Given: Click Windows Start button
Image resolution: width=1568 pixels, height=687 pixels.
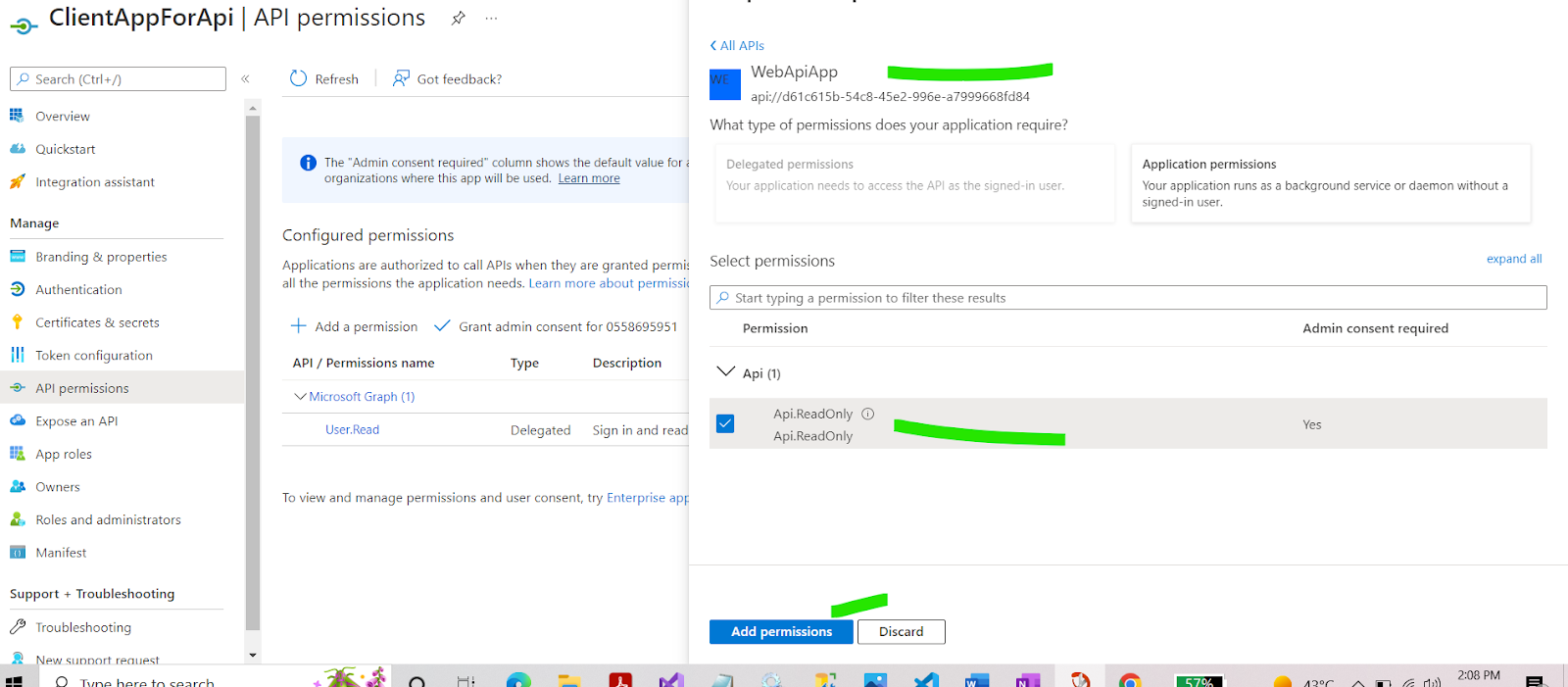Looking at the screenshot, I should click(x=14, y=680).
